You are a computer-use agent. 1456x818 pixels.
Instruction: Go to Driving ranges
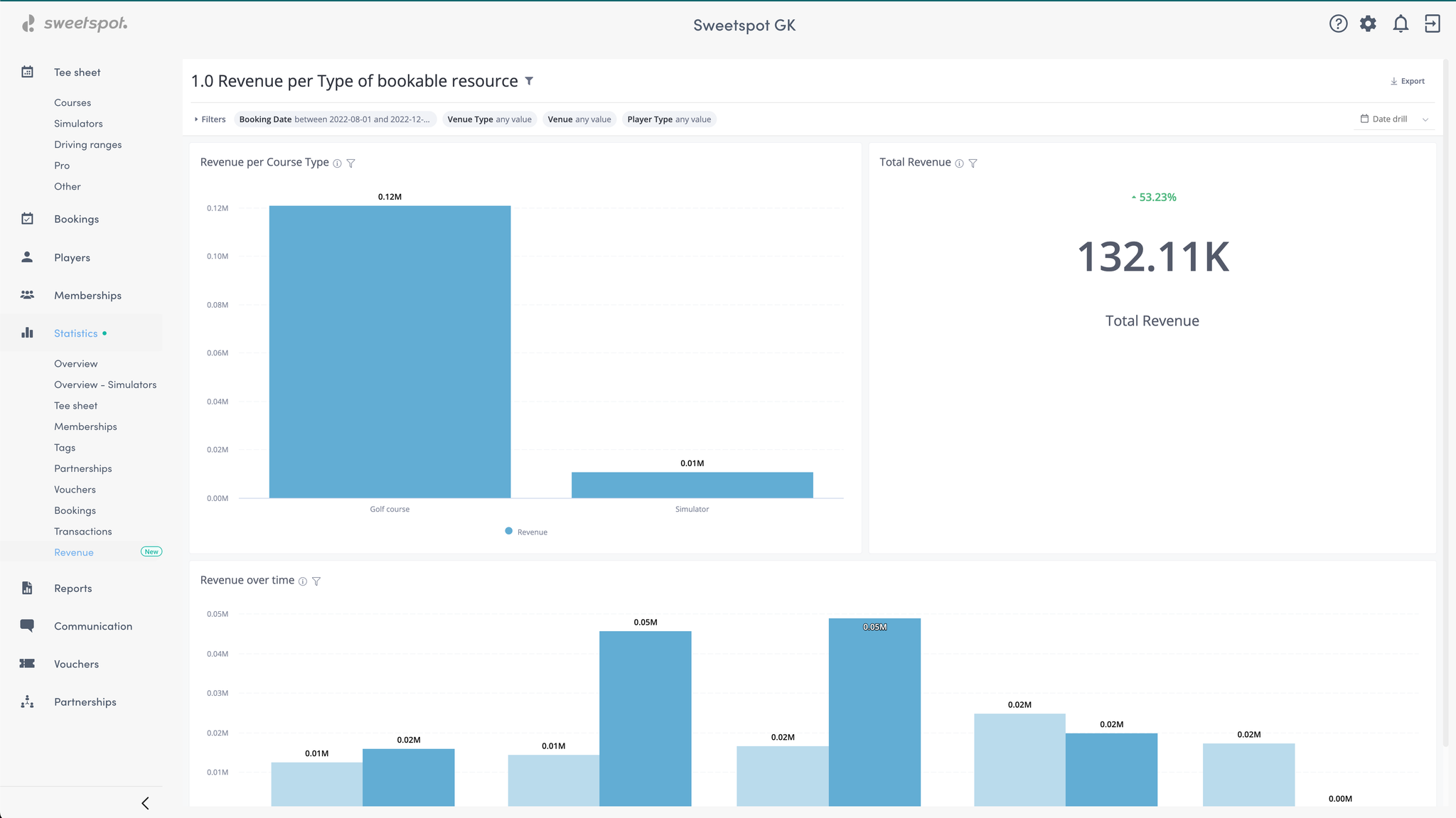click(87, 144)
